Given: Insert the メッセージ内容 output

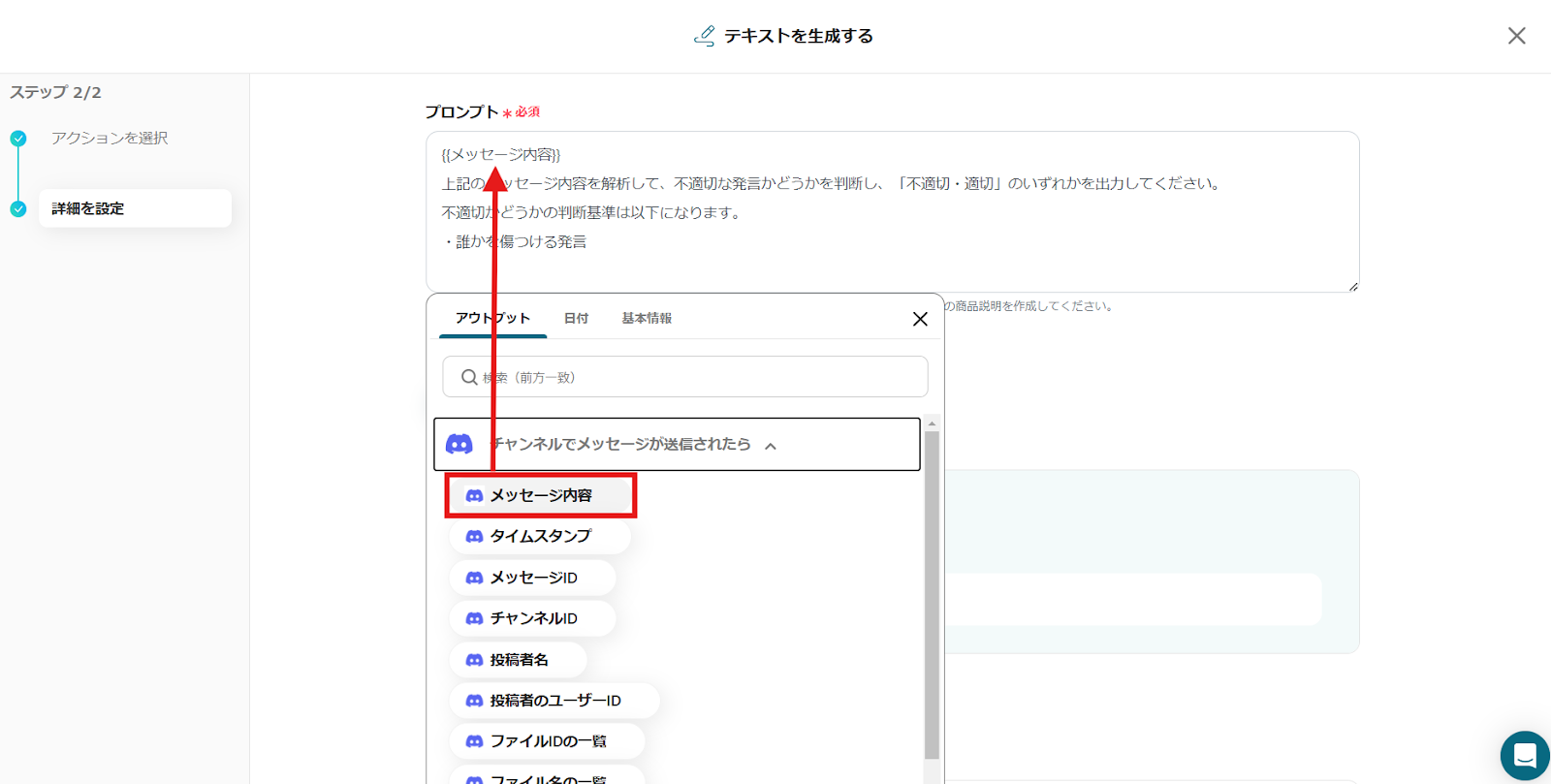Looking at the screenshot, I should point(540,495).
